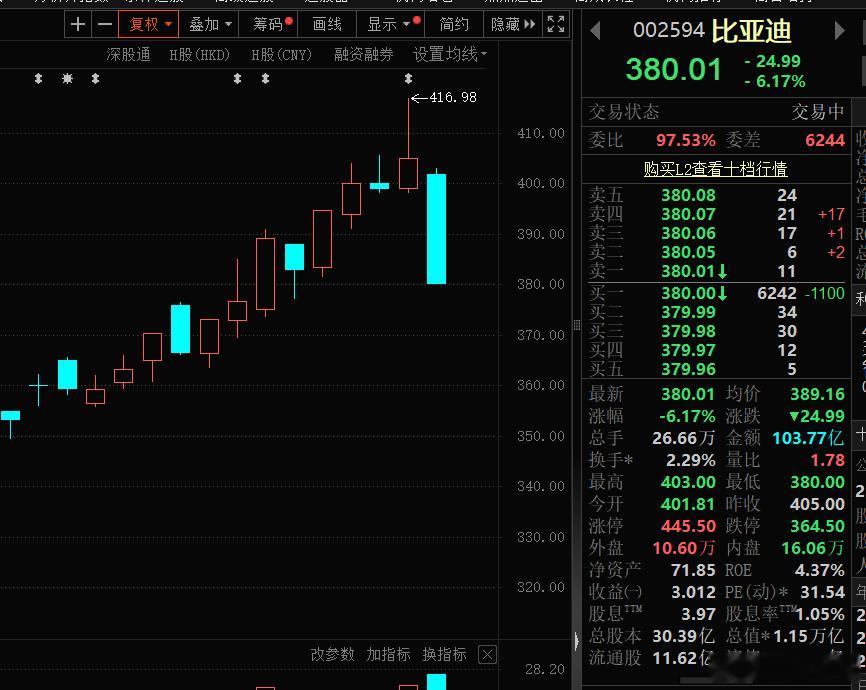
Task: Click PE(动) value 31.54
Action: click(x=822, y=592)
